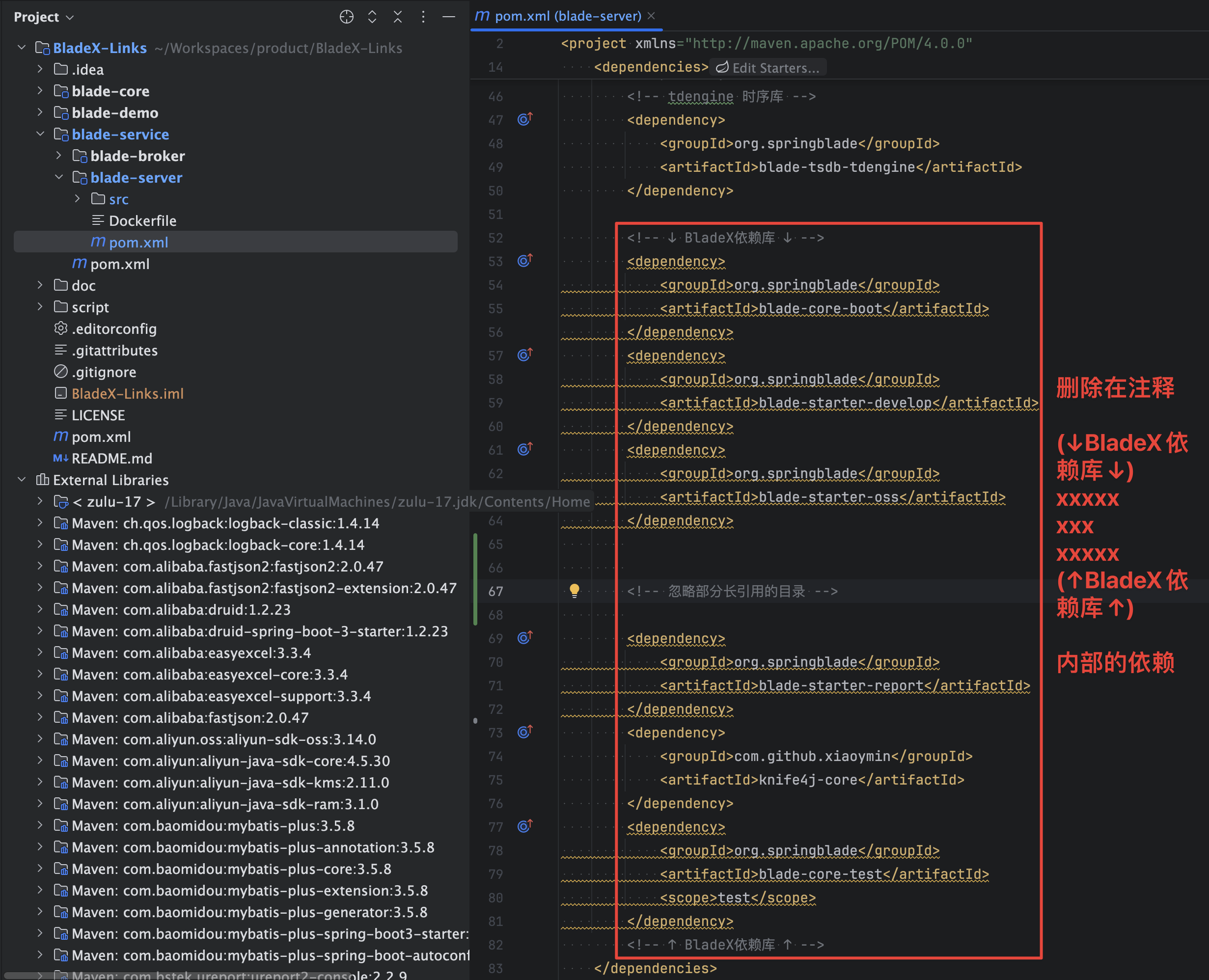The width and height of the screenshot is (1209, 980).
Task: Collapse the External Libraries node
Action: (x=22, y=479)
